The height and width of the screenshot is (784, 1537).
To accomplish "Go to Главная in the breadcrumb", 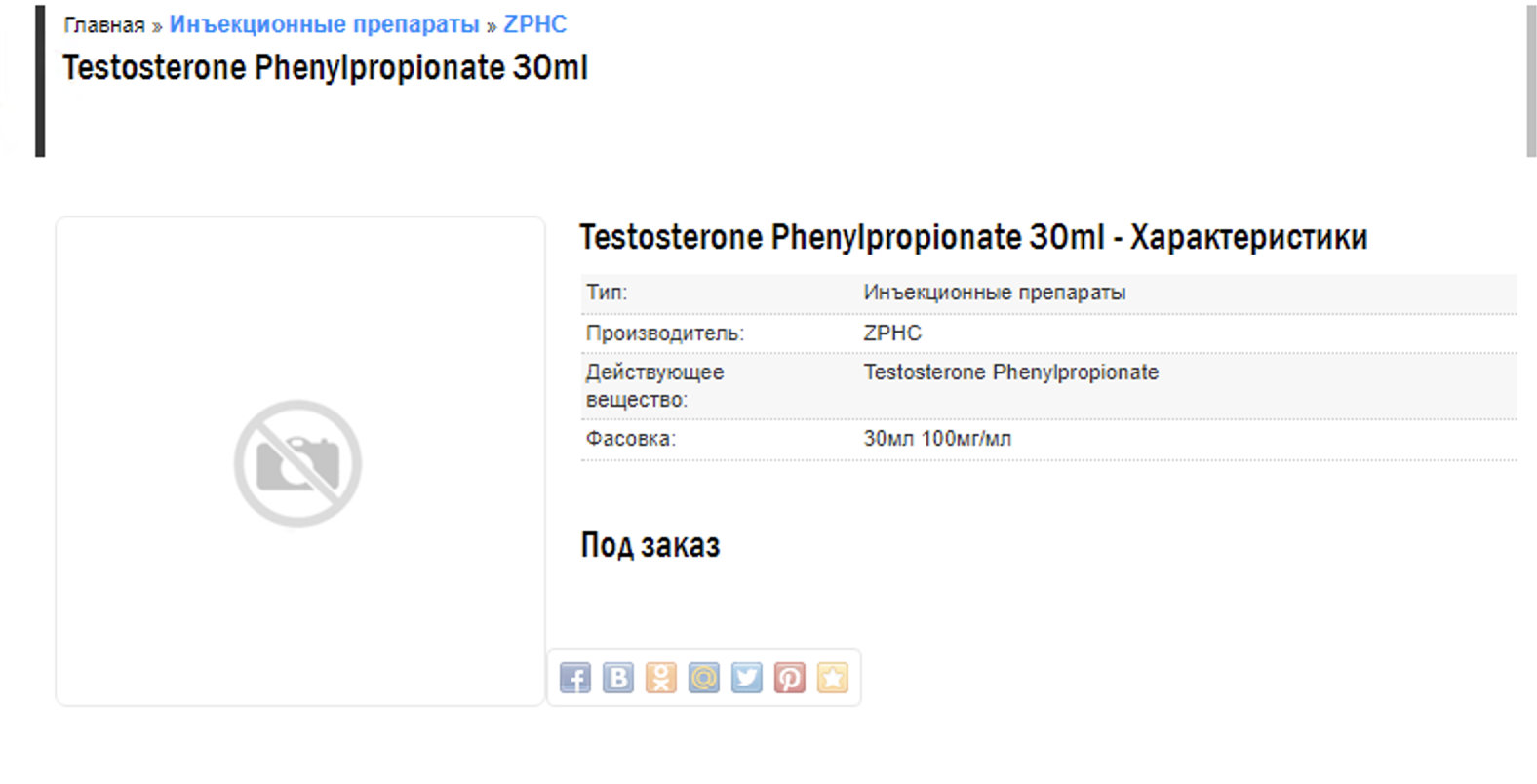I will (104, 25).
